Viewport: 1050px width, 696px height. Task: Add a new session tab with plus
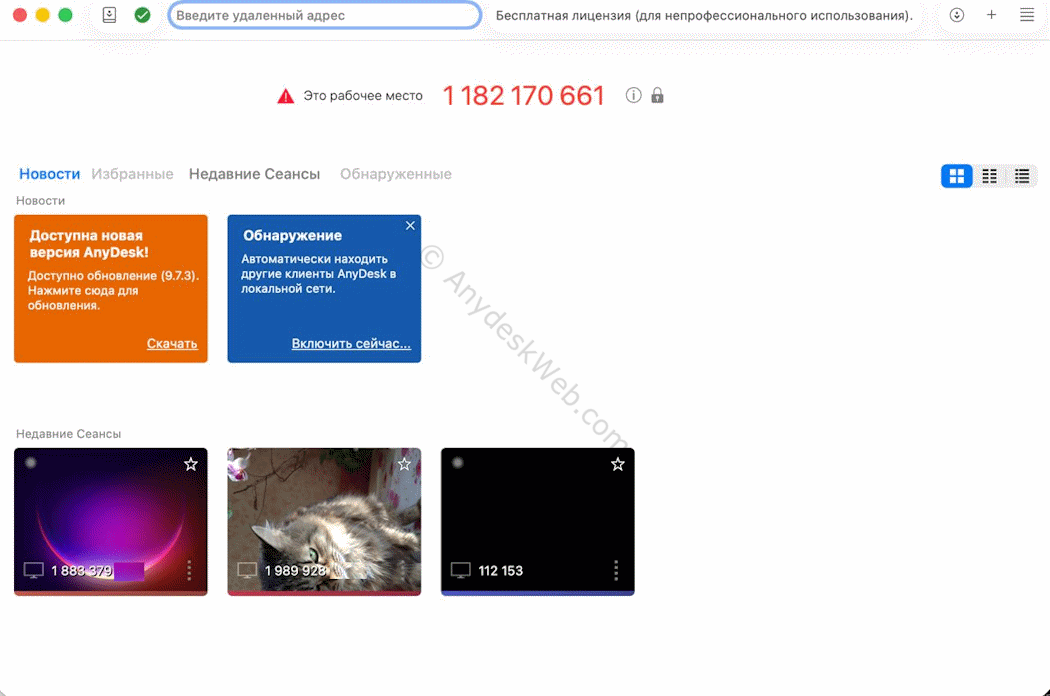click(992, 15)
